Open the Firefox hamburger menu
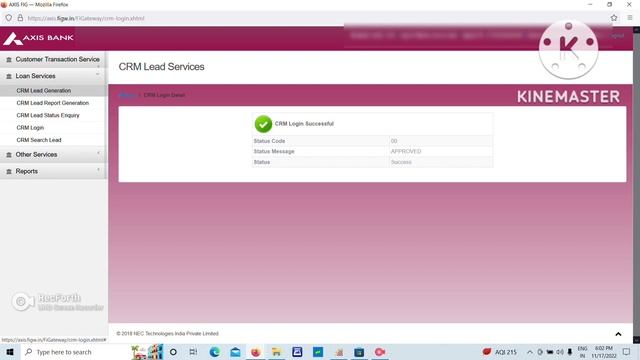Screen dimensions: 640x360 tap(630, 18)
